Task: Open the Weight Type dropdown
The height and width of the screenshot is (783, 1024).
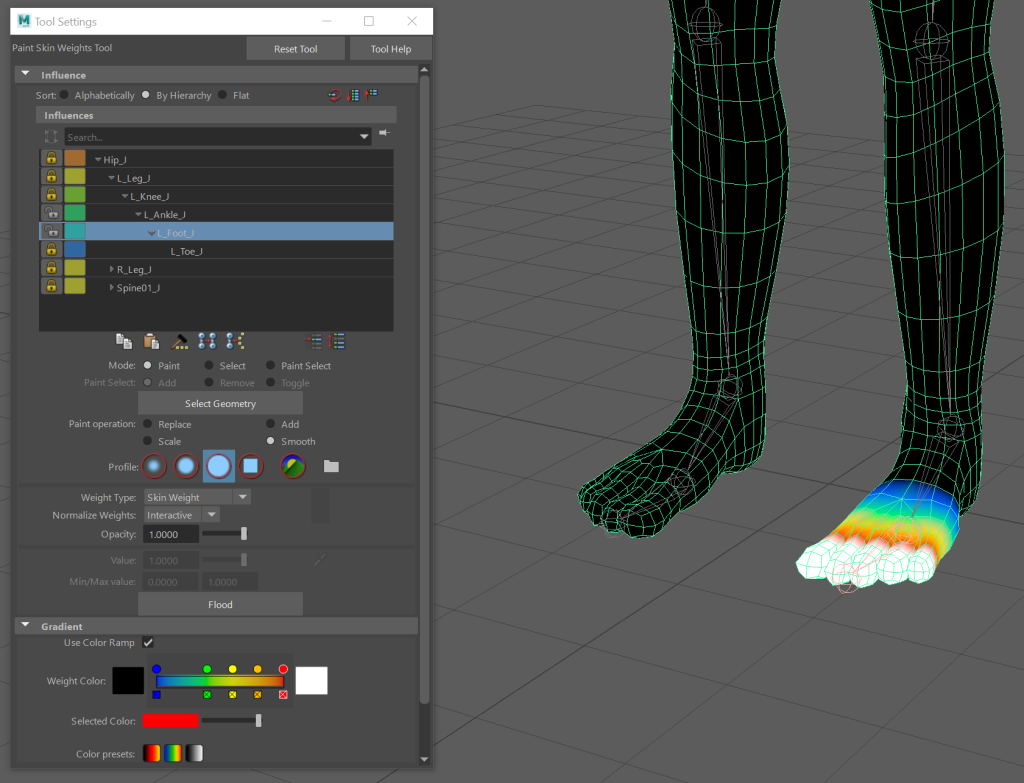Action: 196,497
